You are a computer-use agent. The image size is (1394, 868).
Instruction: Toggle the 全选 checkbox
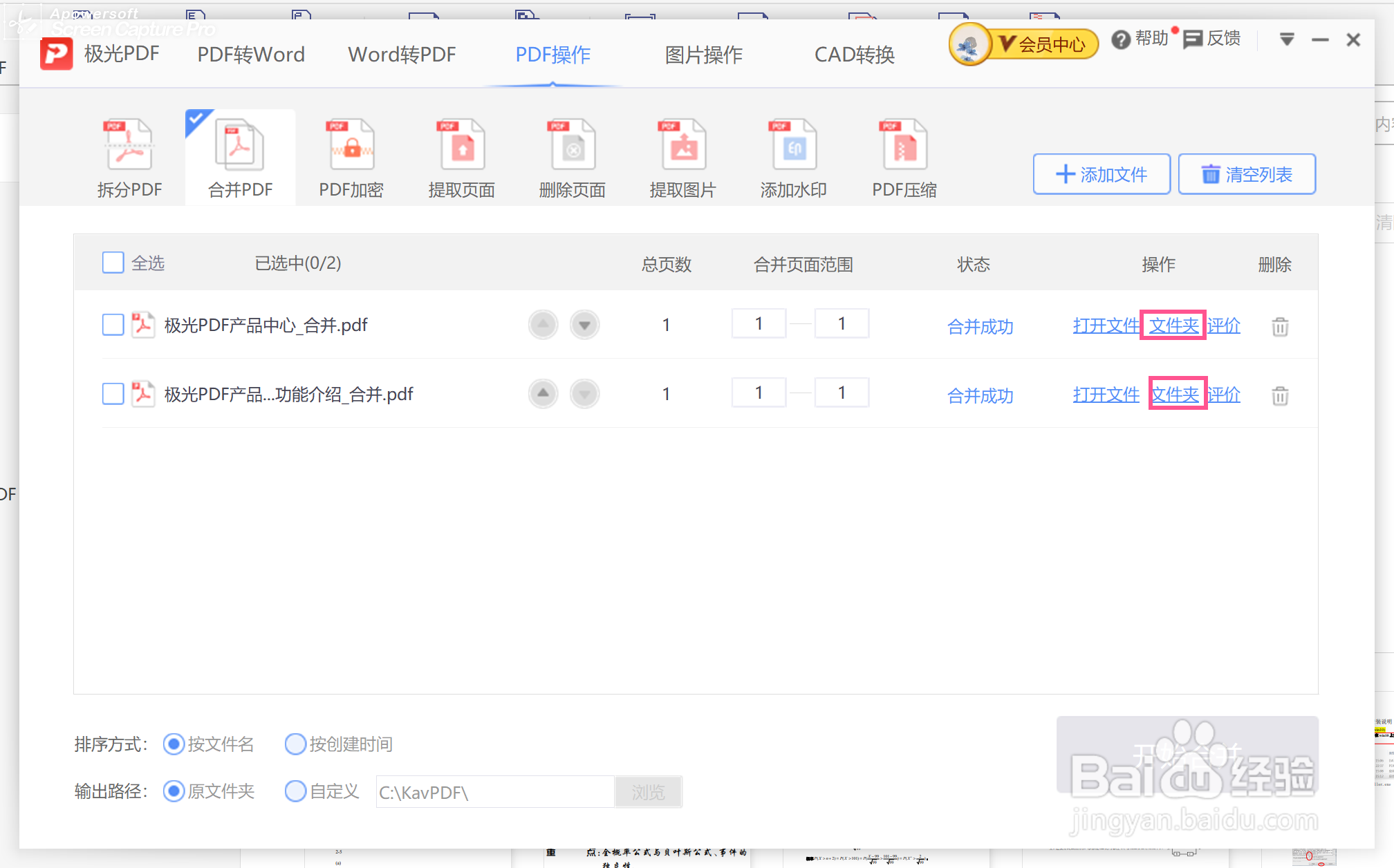pos(113,263)
